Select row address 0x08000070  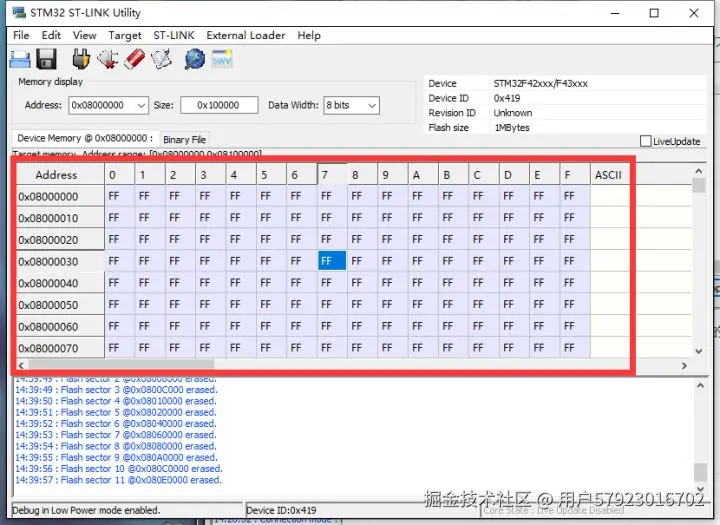(60, 348)
